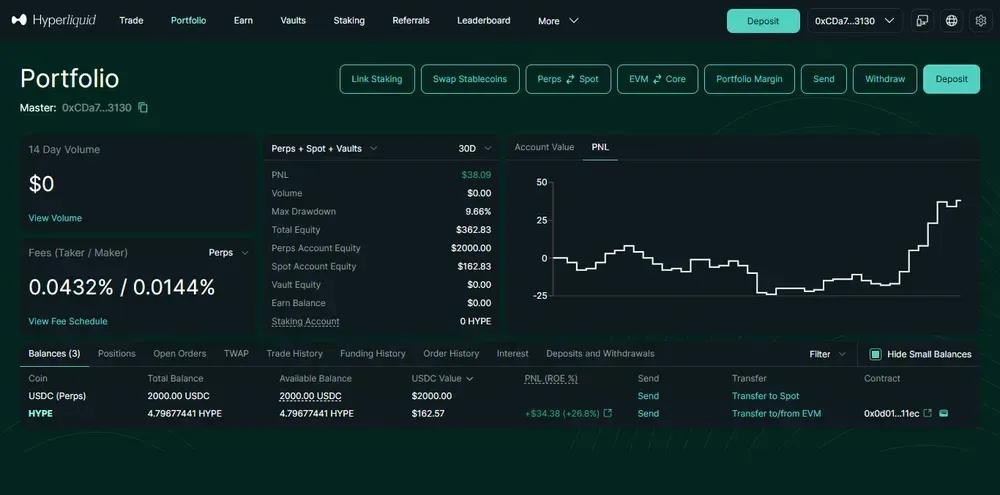The width and height of the screenshot is (1000, 495).
Task: Click the wallet icon next to the HYPE contract
Action: tap(944, 413)
